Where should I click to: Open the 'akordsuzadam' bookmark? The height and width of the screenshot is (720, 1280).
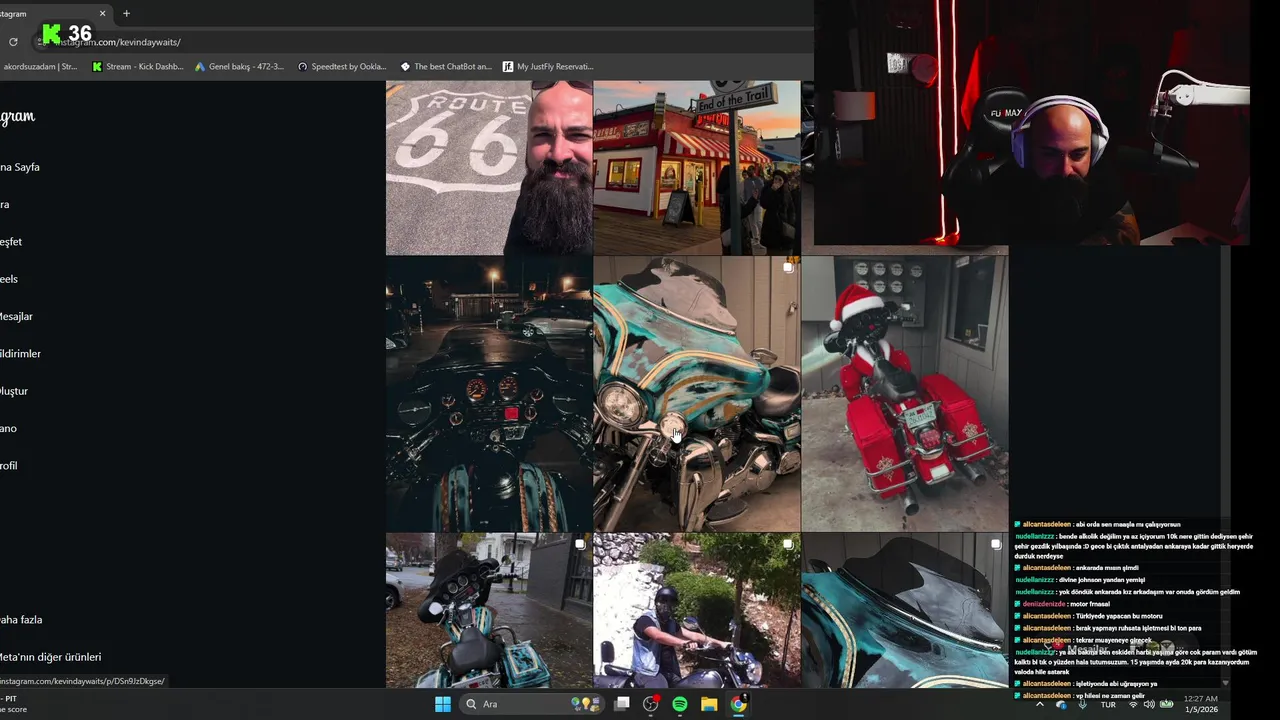pos(38,67)
